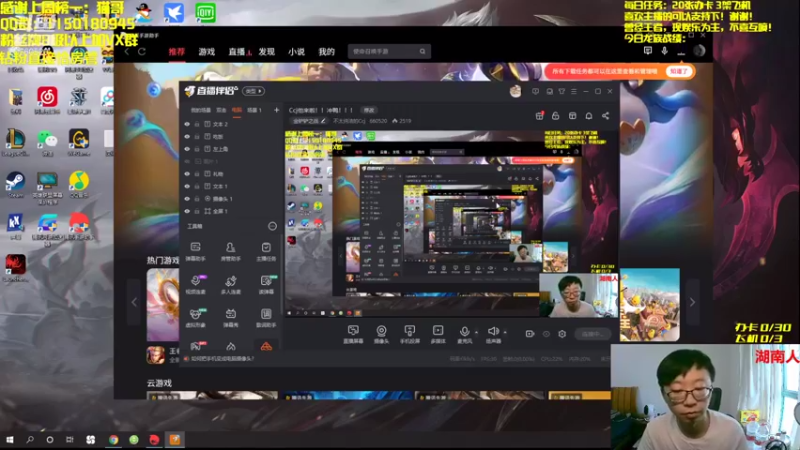
Task: Collapse the 工具箱 panel with the minus icon
Action: point(272,226)
